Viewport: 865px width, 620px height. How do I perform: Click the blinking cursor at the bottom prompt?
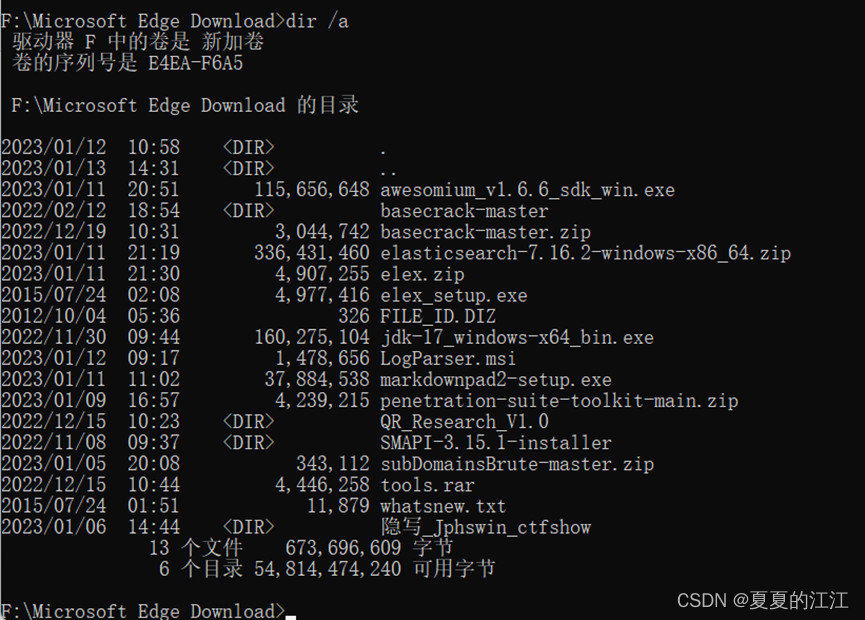[291, 613]
